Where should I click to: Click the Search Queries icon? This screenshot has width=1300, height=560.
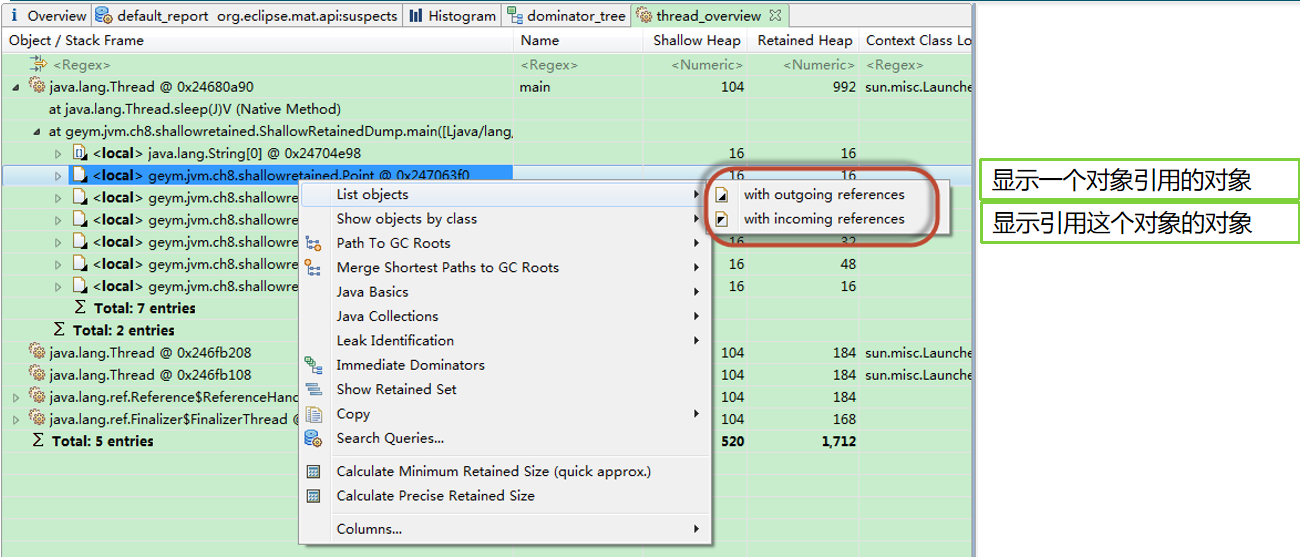pos(314,438)
